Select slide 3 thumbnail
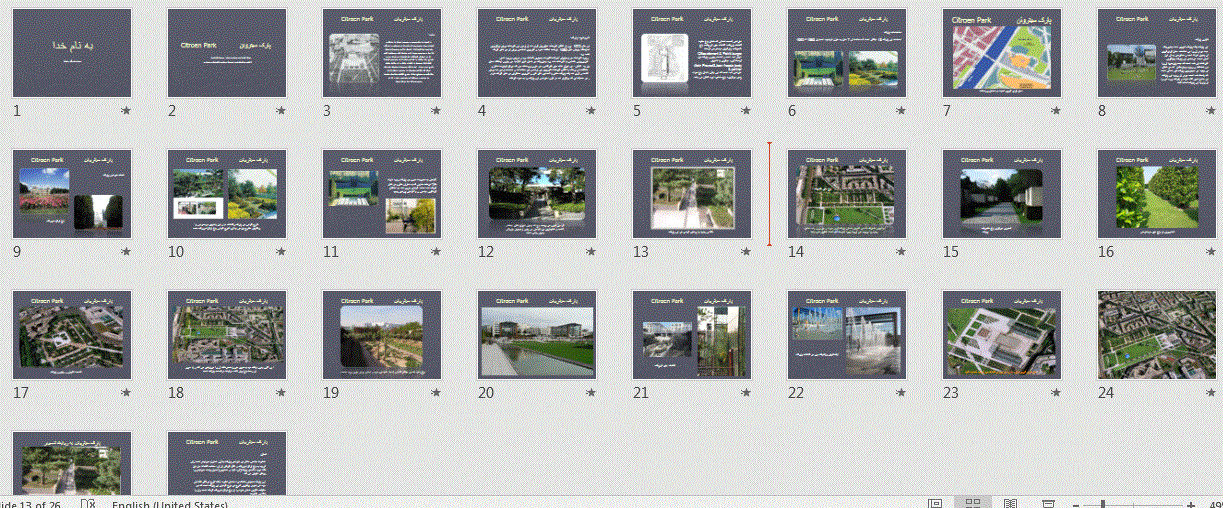Screen dimensions: 1223x508 pyautogui.click(x=382, y=53)
